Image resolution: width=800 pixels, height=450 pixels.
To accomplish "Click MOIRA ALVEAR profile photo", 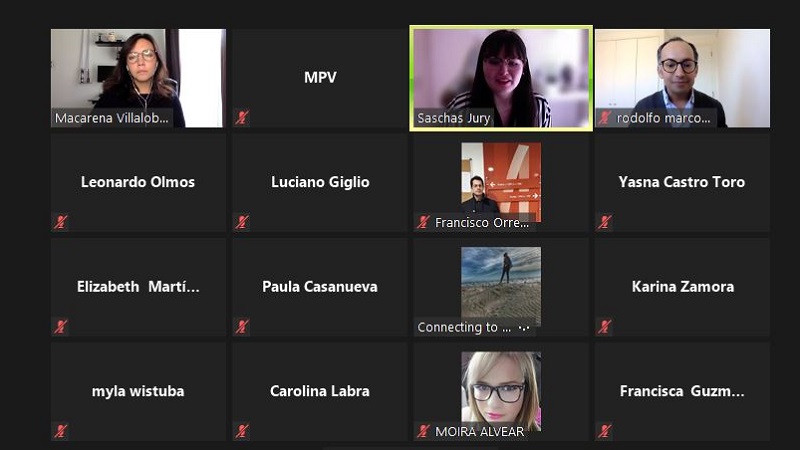I will 501,389.
